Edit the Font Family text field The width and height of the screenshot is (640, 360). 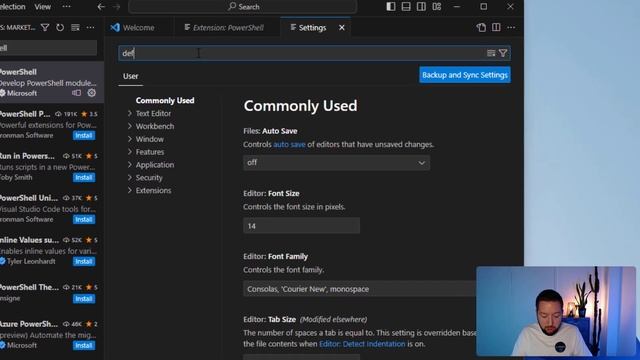tap(359, 289)
